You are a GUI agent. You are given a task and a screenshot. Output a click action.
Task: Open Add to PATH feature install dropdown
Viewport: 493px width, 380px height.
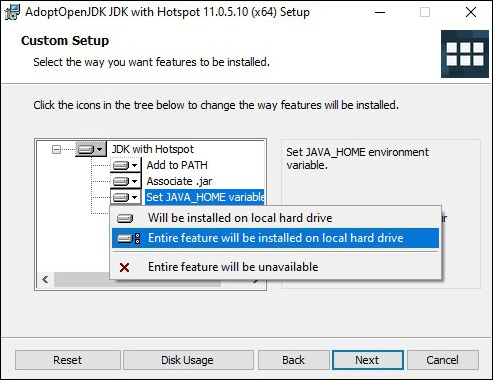click(126, 165)
